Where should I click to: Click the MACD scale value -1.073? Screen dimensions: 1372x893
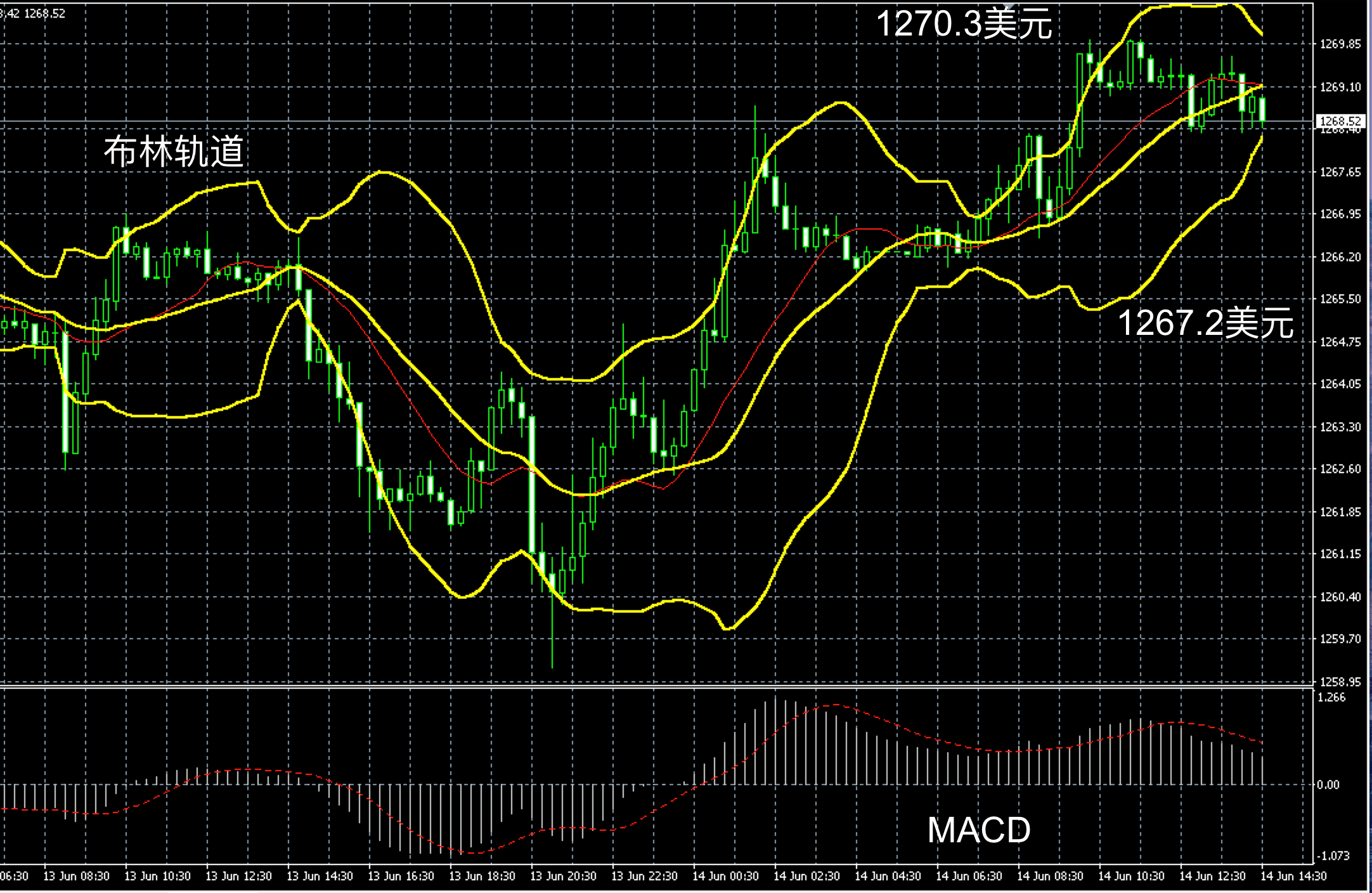[x=1333, y=856]
